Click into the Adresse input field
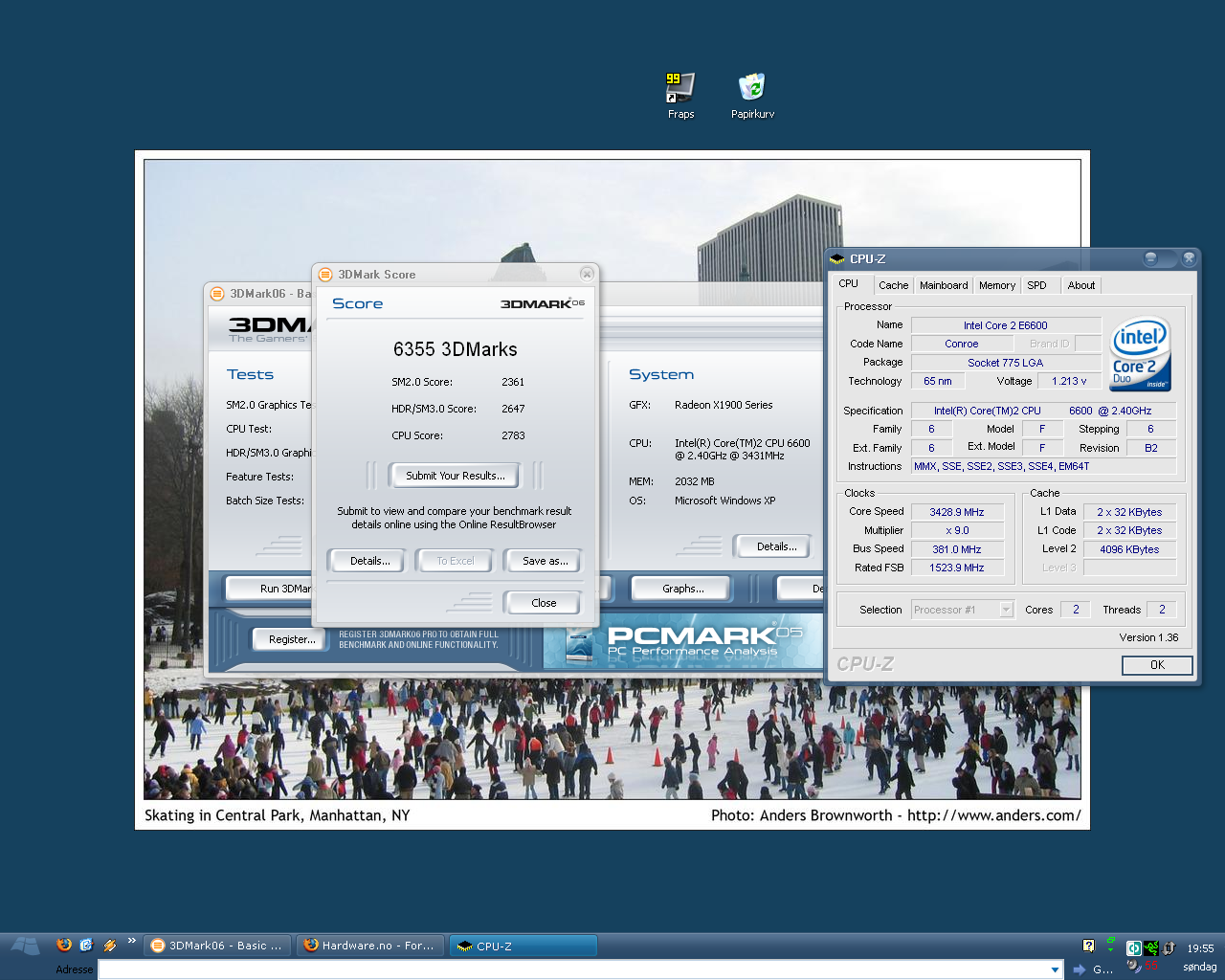 click(580, 969)
